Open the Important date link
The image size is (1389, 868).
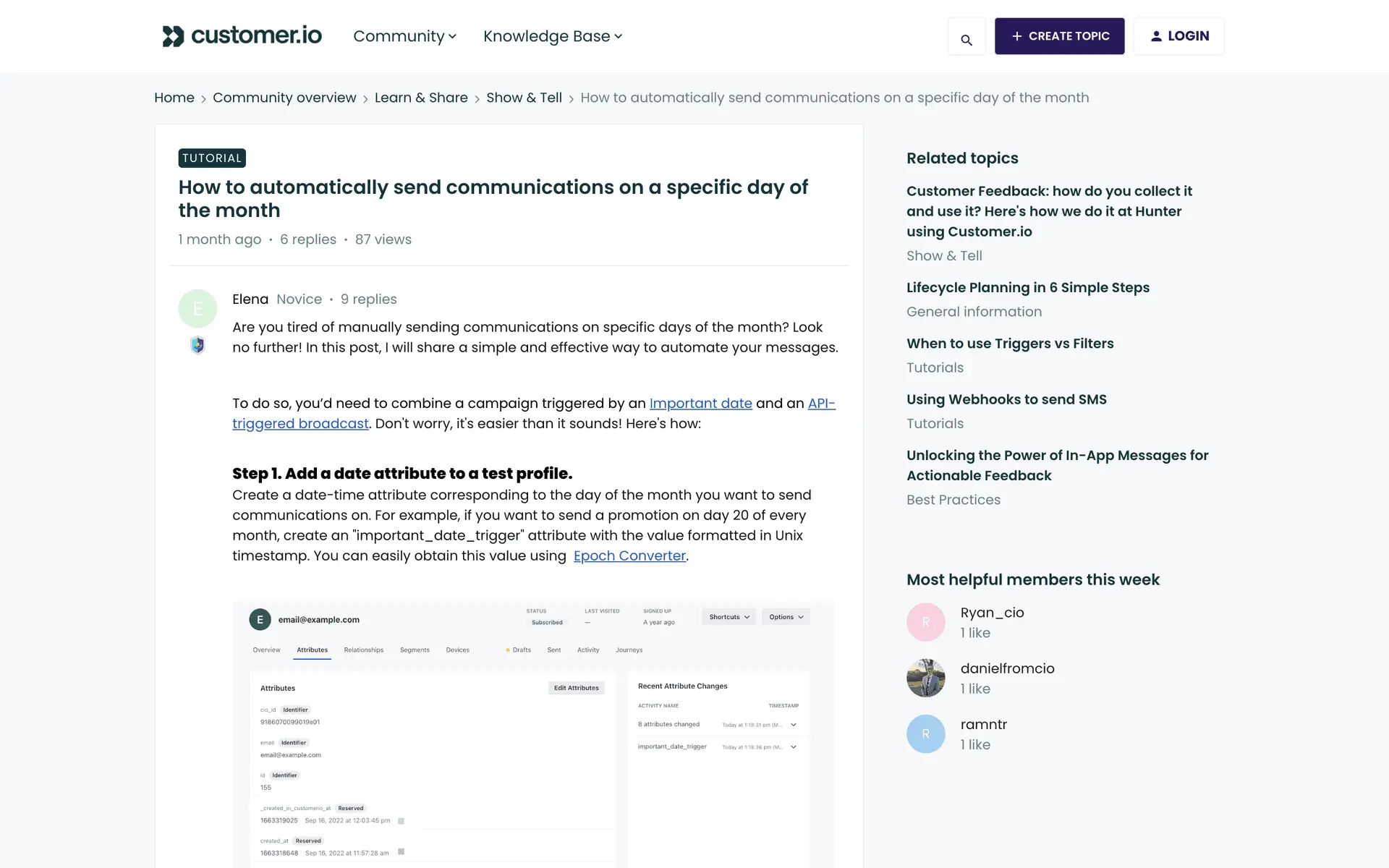point(700,404)
